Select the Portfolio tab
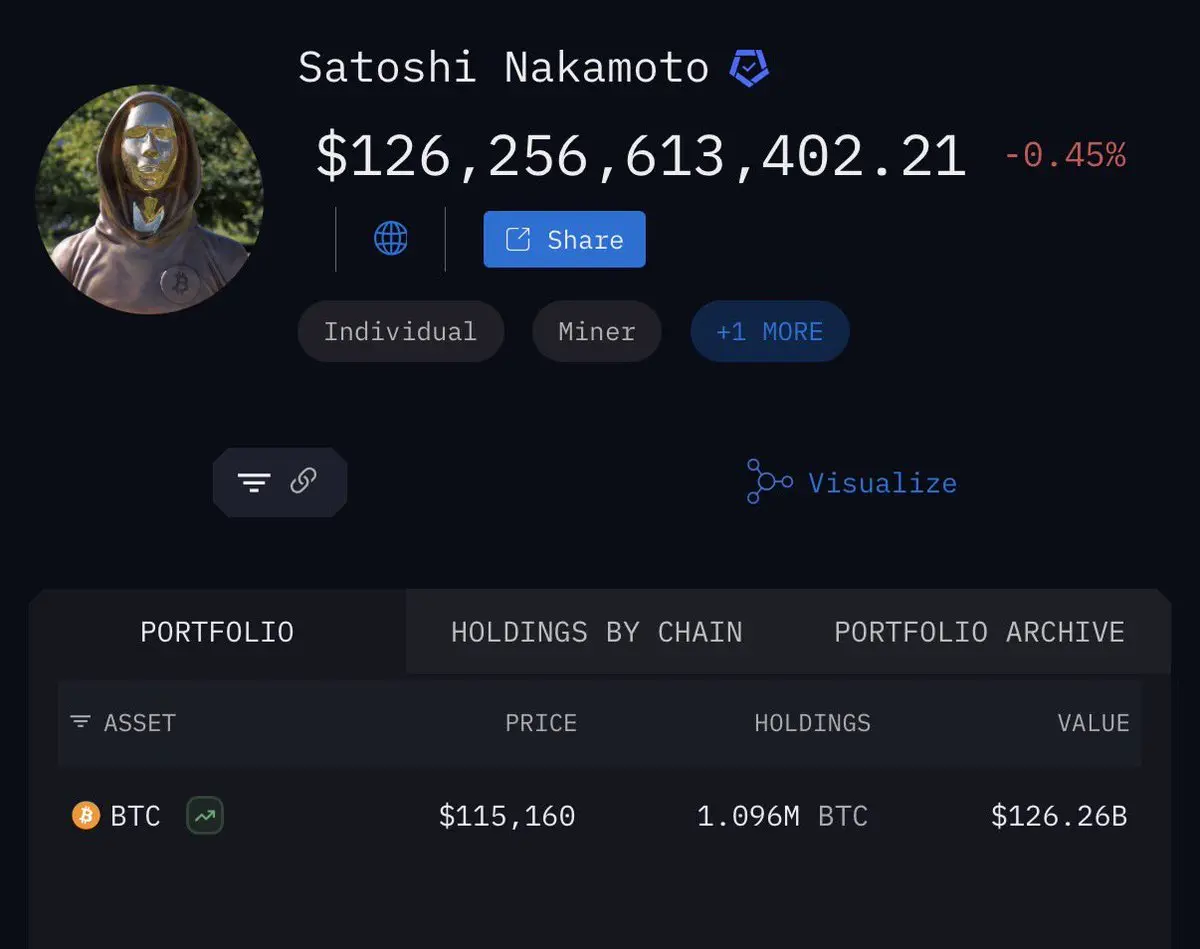Viewport: 1200px width, 949px height. [x=217, y=632]
